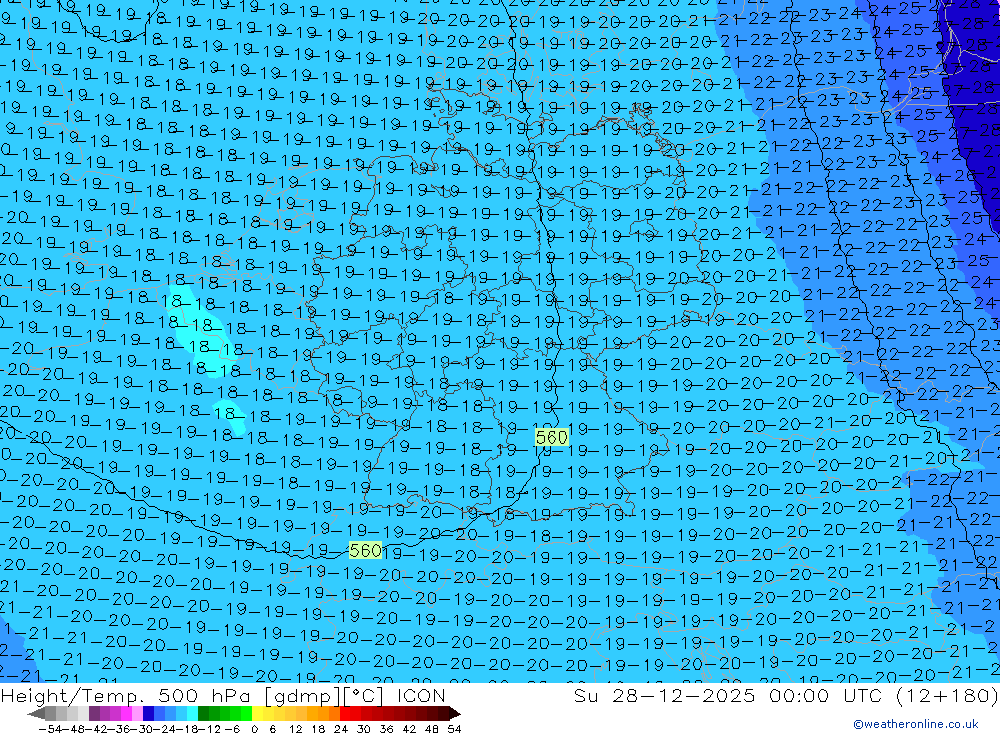Click the dark right arrow of the color scale
Screen dimensions: 1000x733
pyautogui.click(x=455, y=714)
